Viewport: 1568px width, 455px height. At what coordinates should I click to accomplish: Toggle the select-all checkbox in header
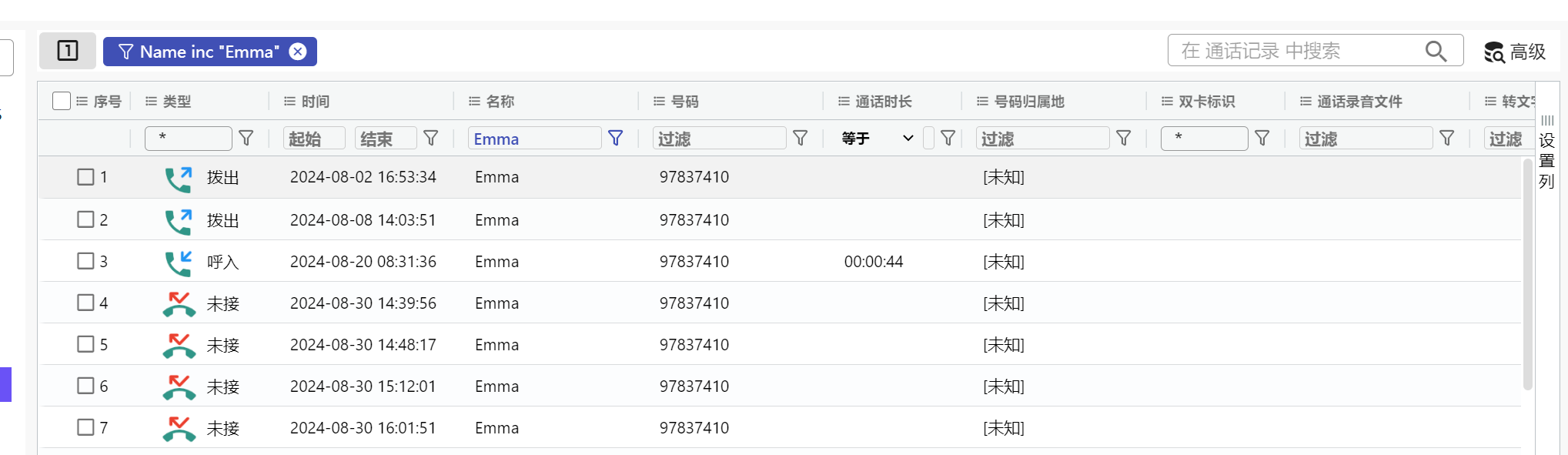coord(62,101)
